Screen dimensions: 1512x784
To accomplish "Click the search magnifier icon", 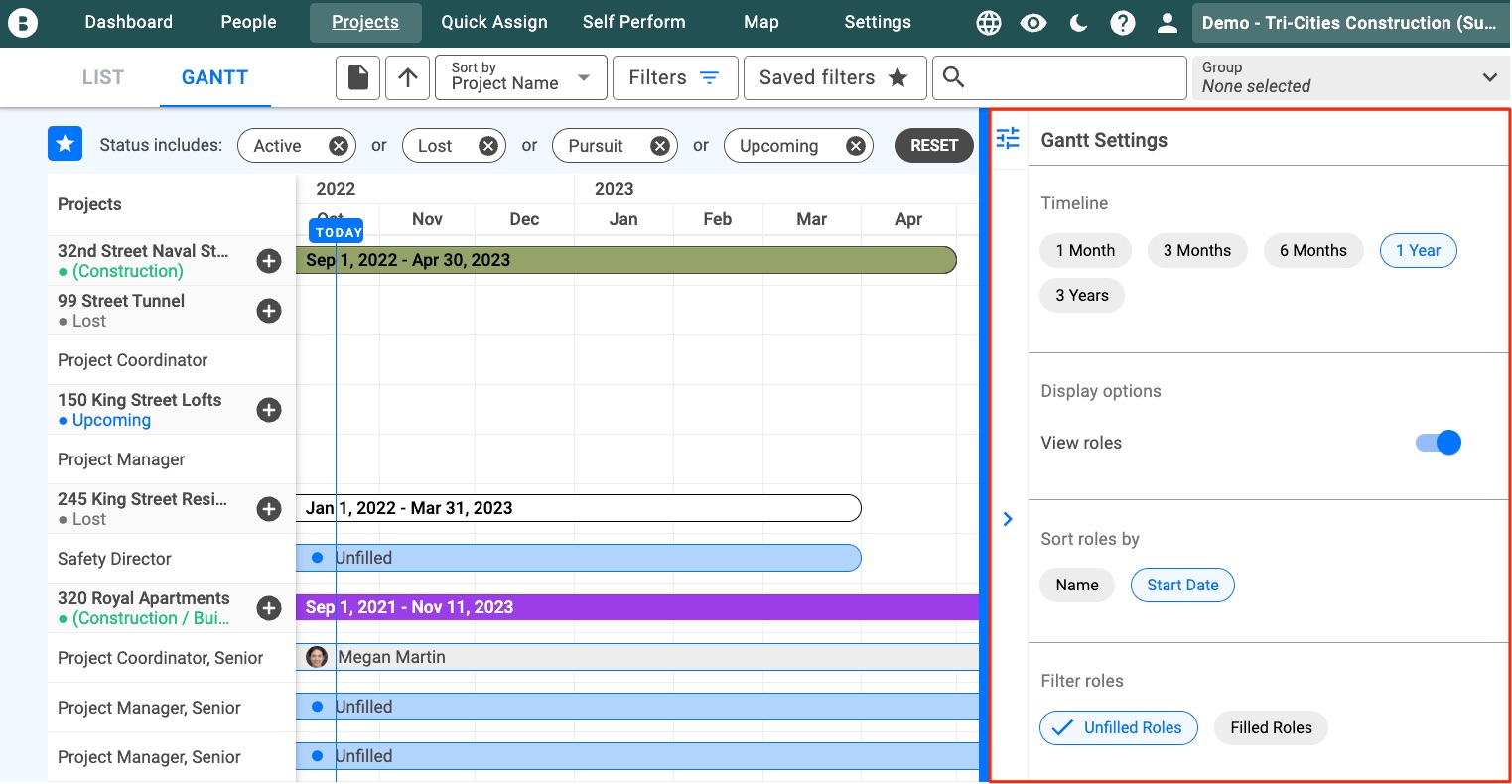I will coord(954,77).
